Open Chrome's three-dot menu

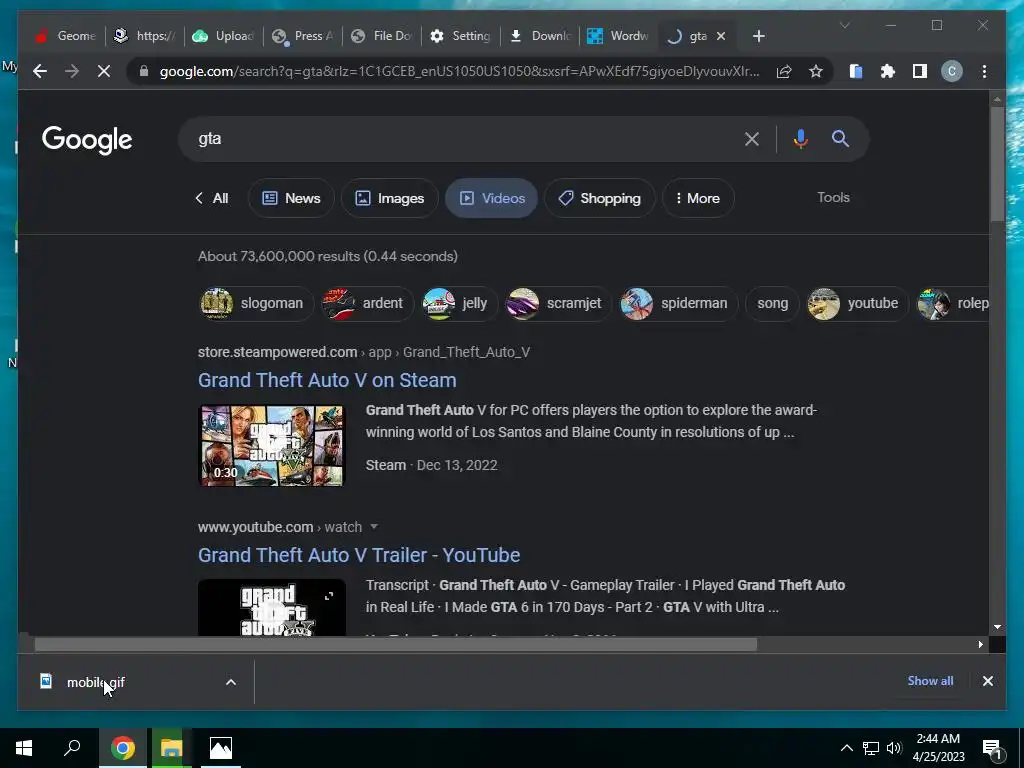(984, 71)
